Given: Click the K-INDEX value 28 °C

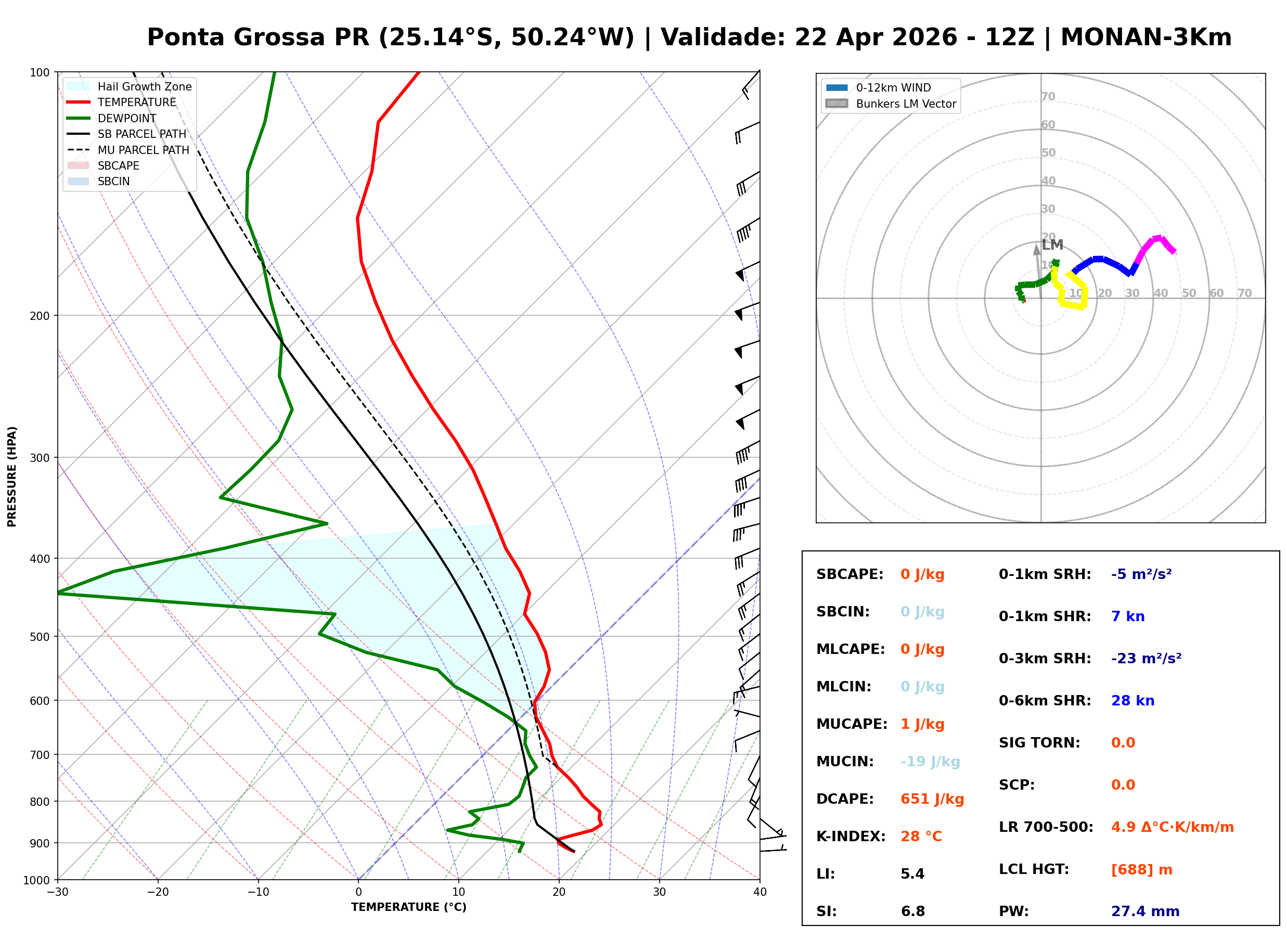Looking at the screenshot, I should coord(921,837).
